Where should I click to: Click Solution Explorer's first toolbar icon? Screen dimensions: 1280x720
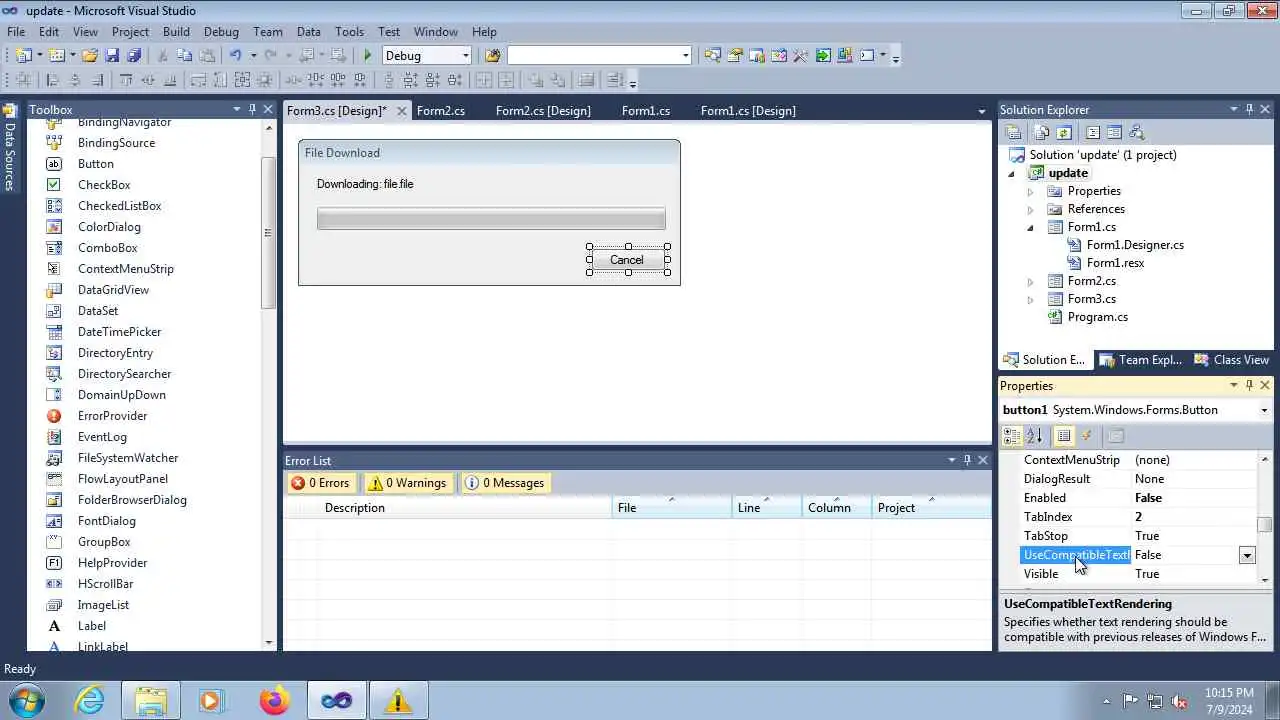(x=1013, y=133)
